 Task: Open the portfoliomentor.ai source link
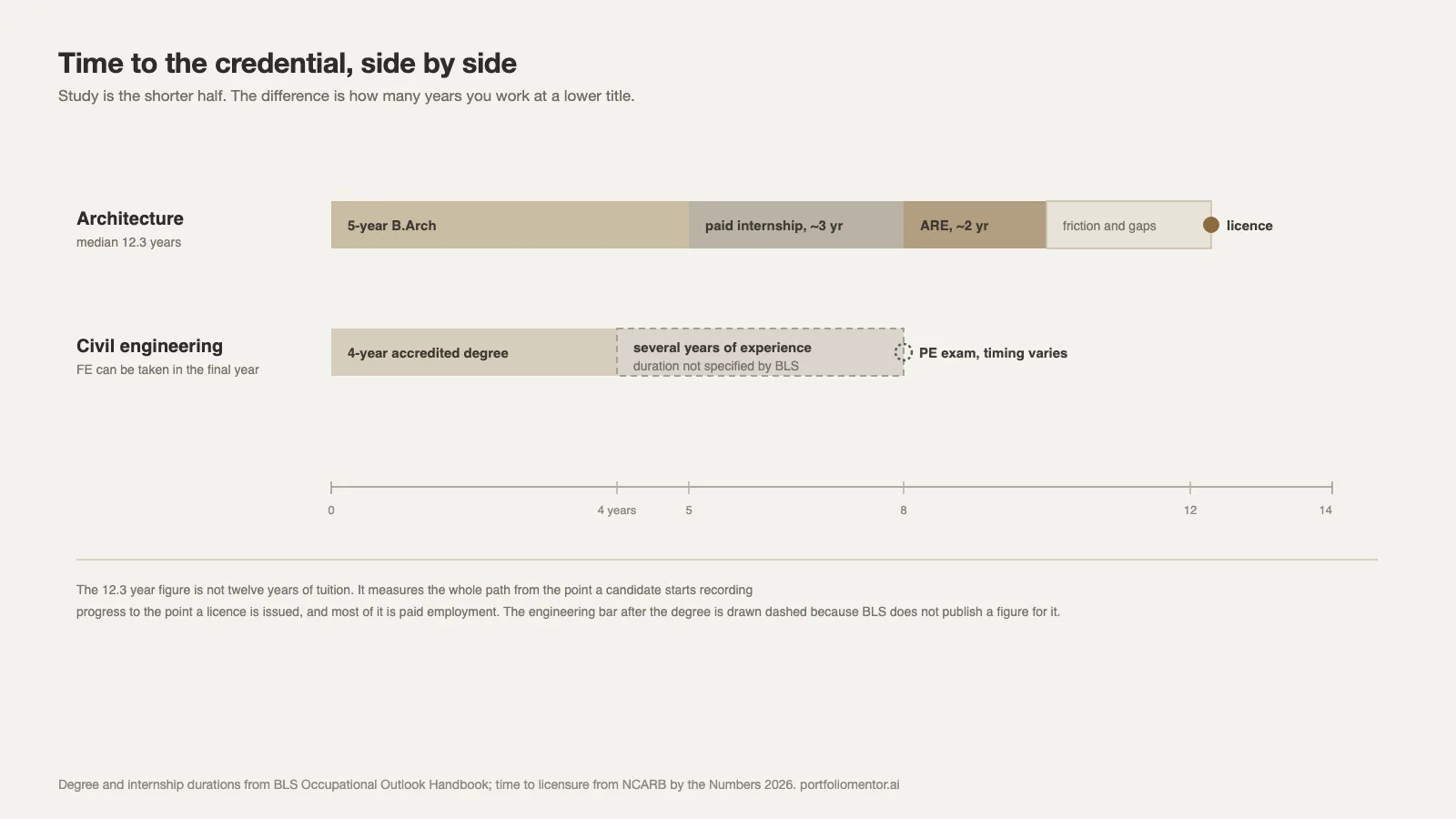(849, 784)
